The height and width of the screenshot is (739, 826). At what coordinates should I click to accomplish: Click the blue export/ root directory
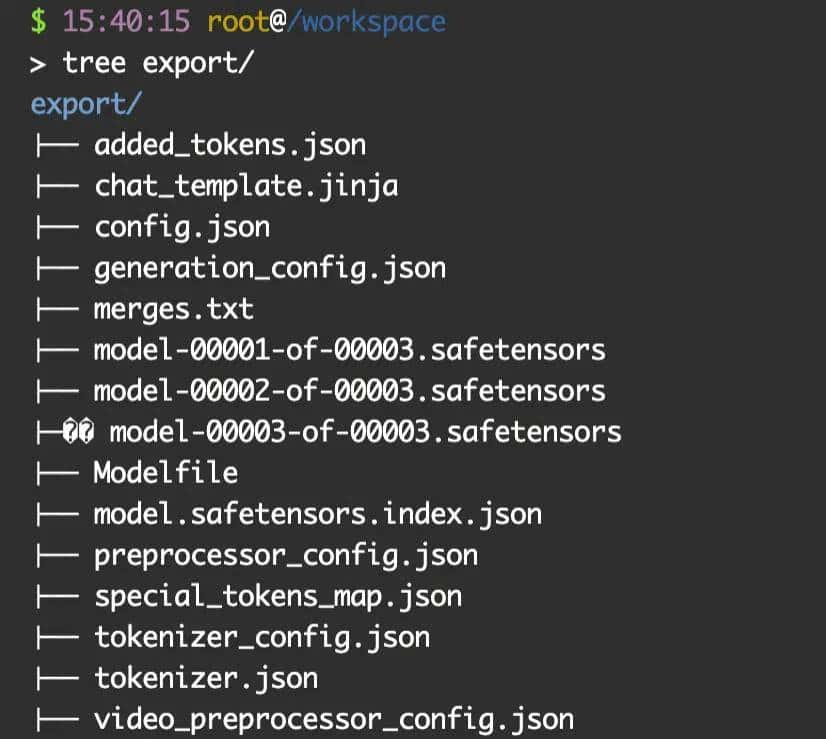(x=86, y=104)
